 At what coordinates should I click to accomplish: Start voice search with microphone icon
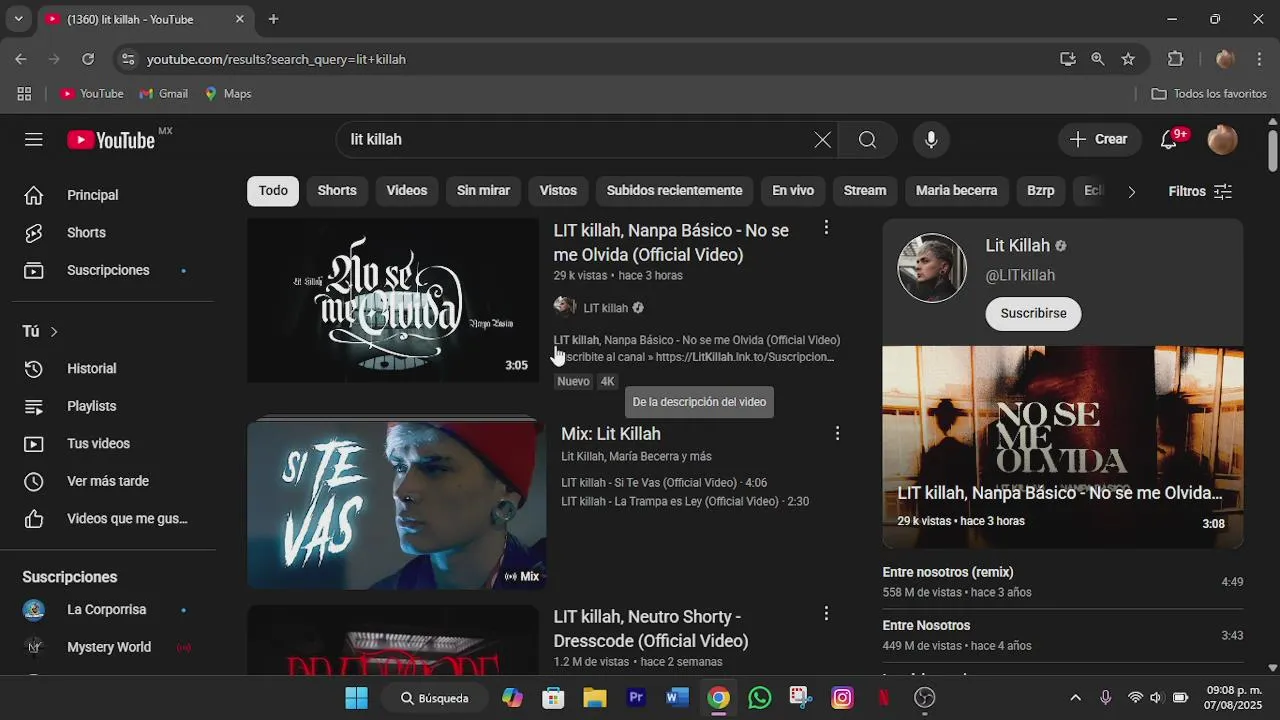tap(931, 140)
